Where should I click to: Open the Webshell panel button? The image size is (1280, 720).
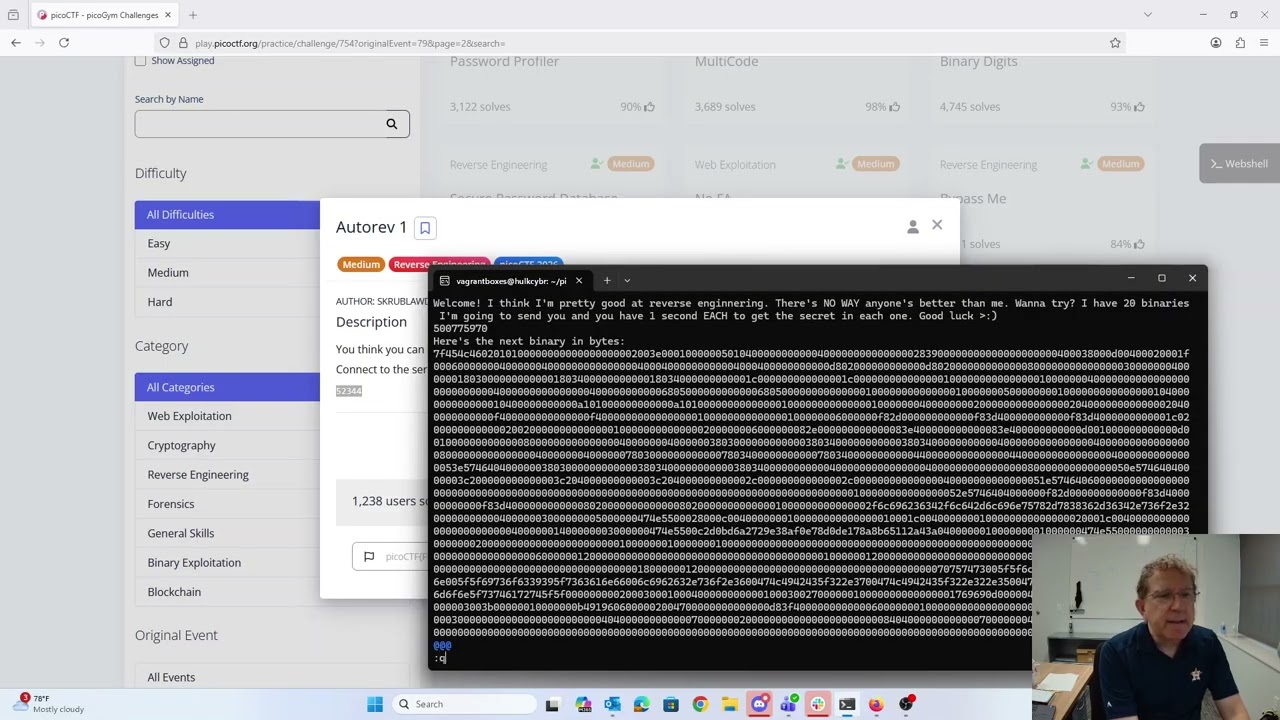click(x=1239, y=164)
